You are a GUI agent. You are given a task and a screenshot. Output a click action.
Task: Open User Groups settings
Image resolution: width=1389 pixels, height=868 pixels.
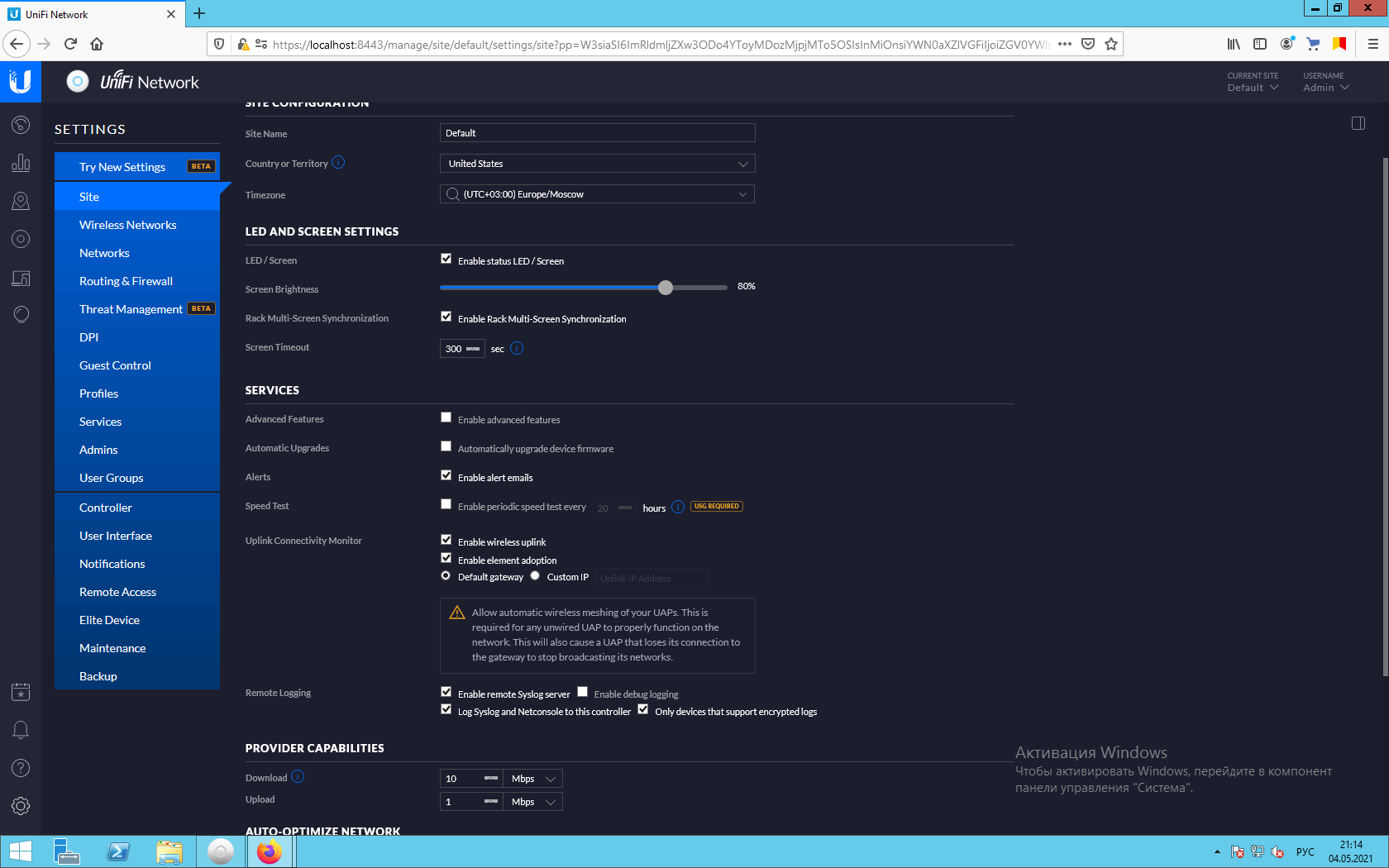click(137, 478)
